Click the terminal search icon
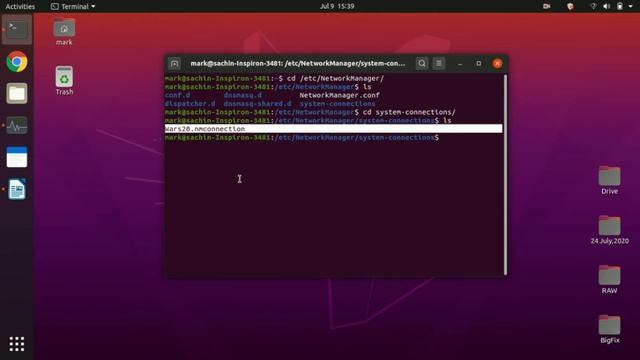Viewport: 640px width, 360px height. 422,64
